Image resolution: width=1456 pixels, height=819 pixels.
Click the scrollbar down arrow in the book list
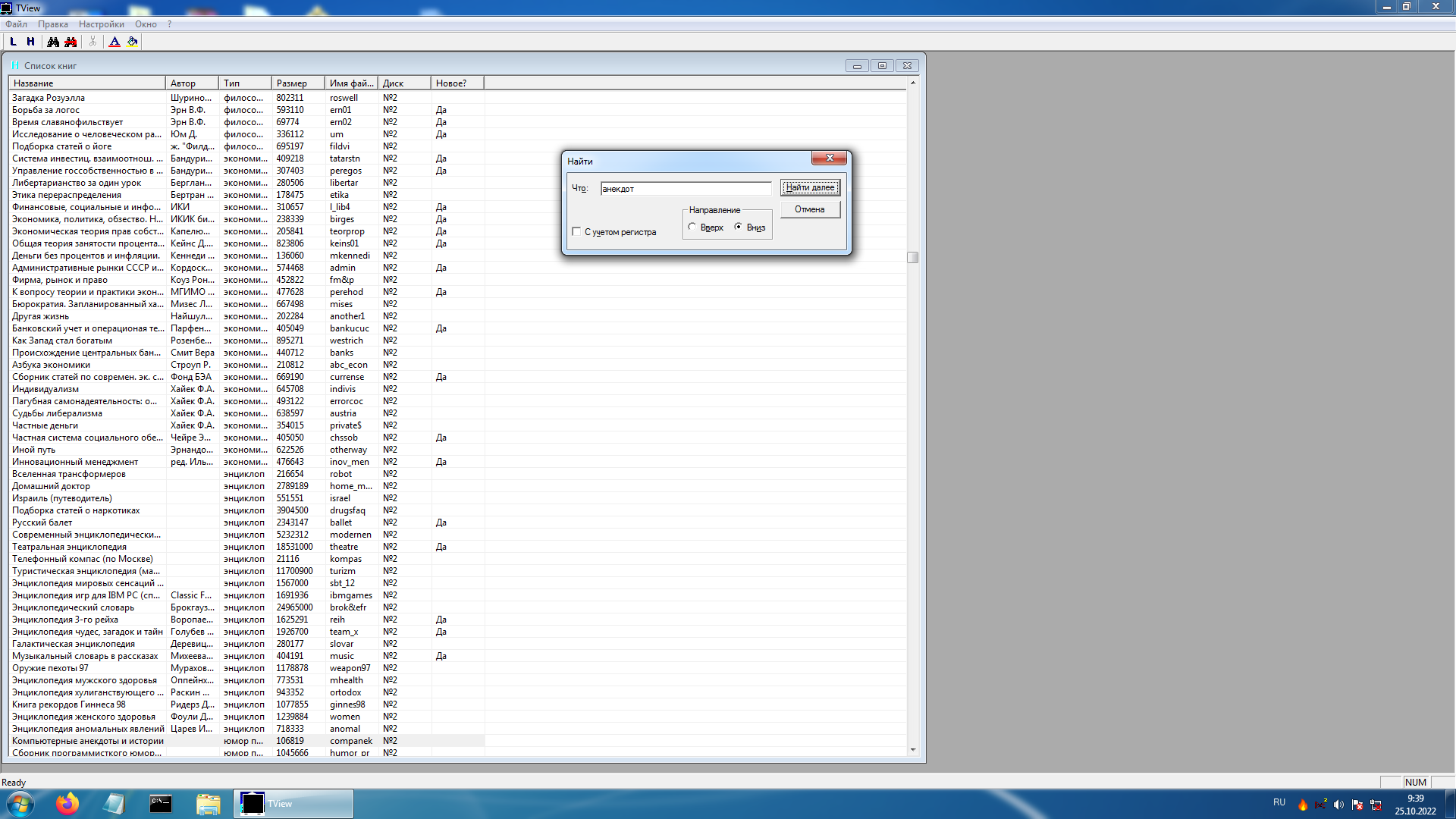(x=913, y=750)
